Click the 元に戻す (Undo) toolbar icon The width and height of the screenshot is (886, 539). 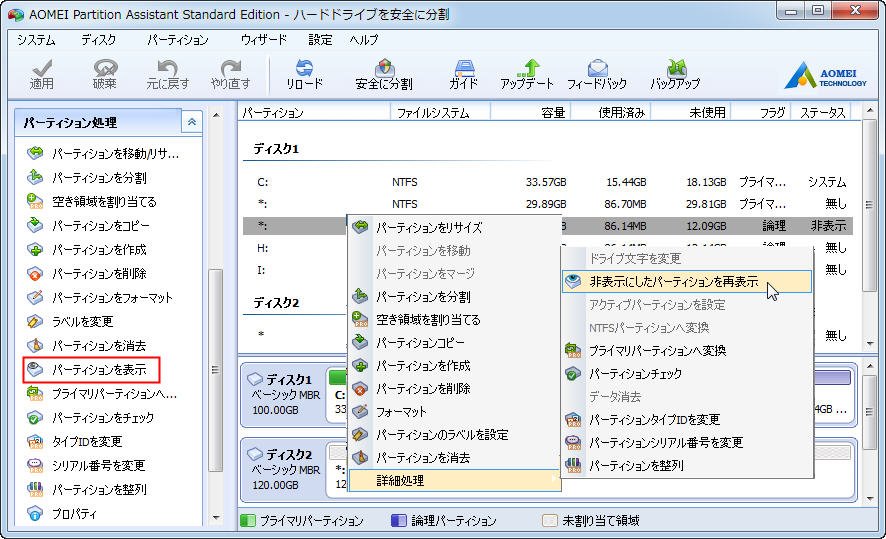pyautogui.click(x=168, y=75)
